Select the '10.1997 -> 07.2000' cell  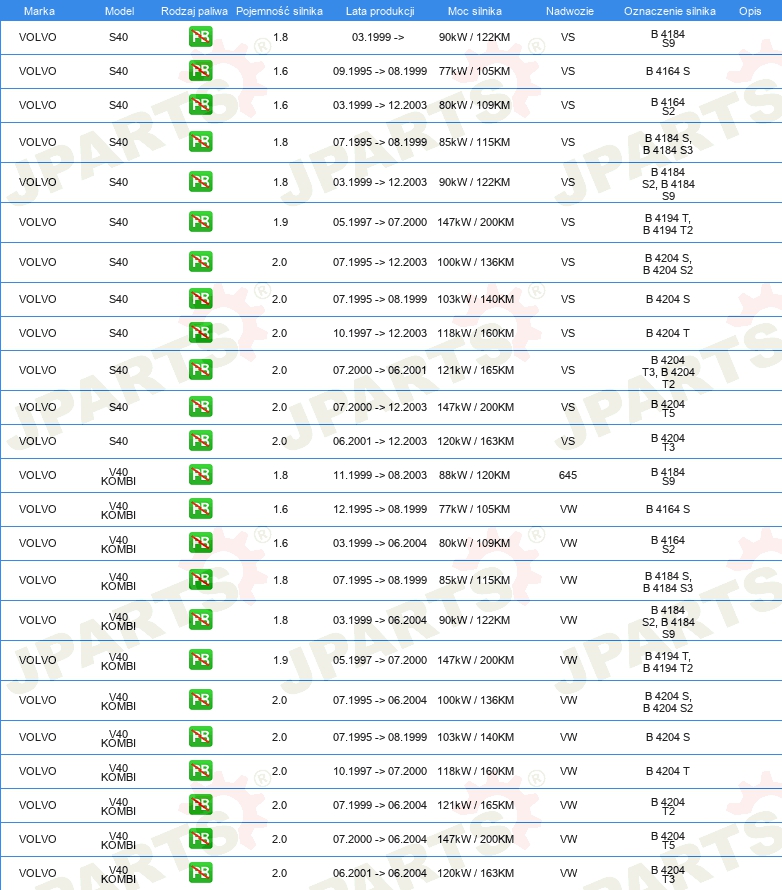(380, 771)
